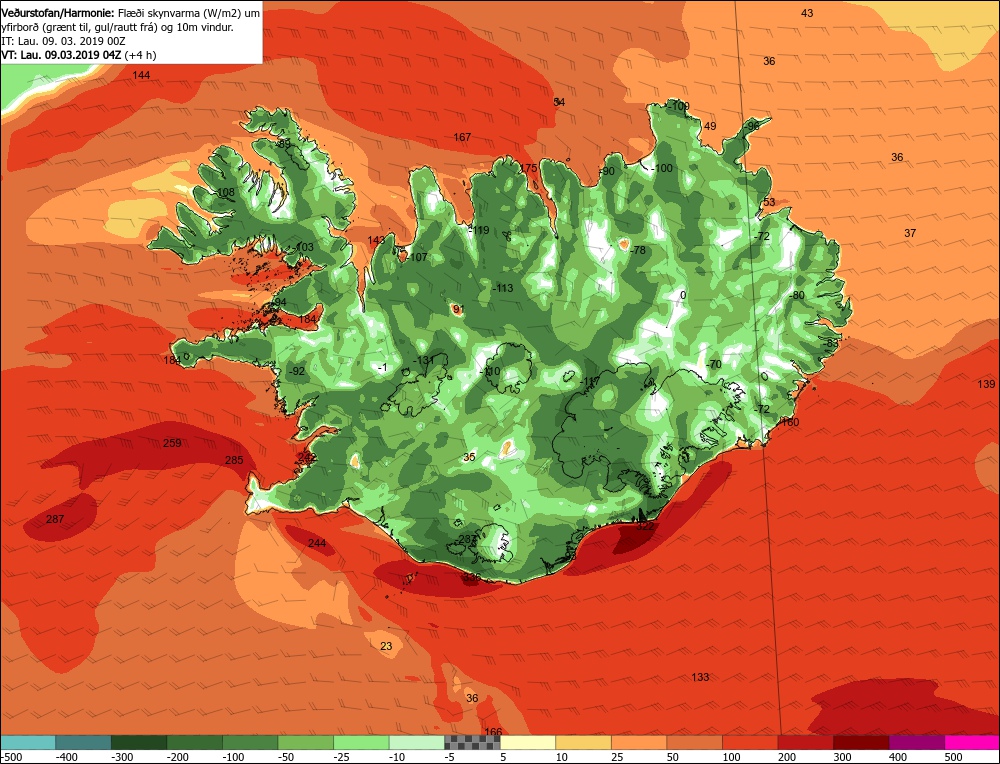Click the legend swatch between -25 and -10
The image size is (1000, 764).
click(362, 742)
